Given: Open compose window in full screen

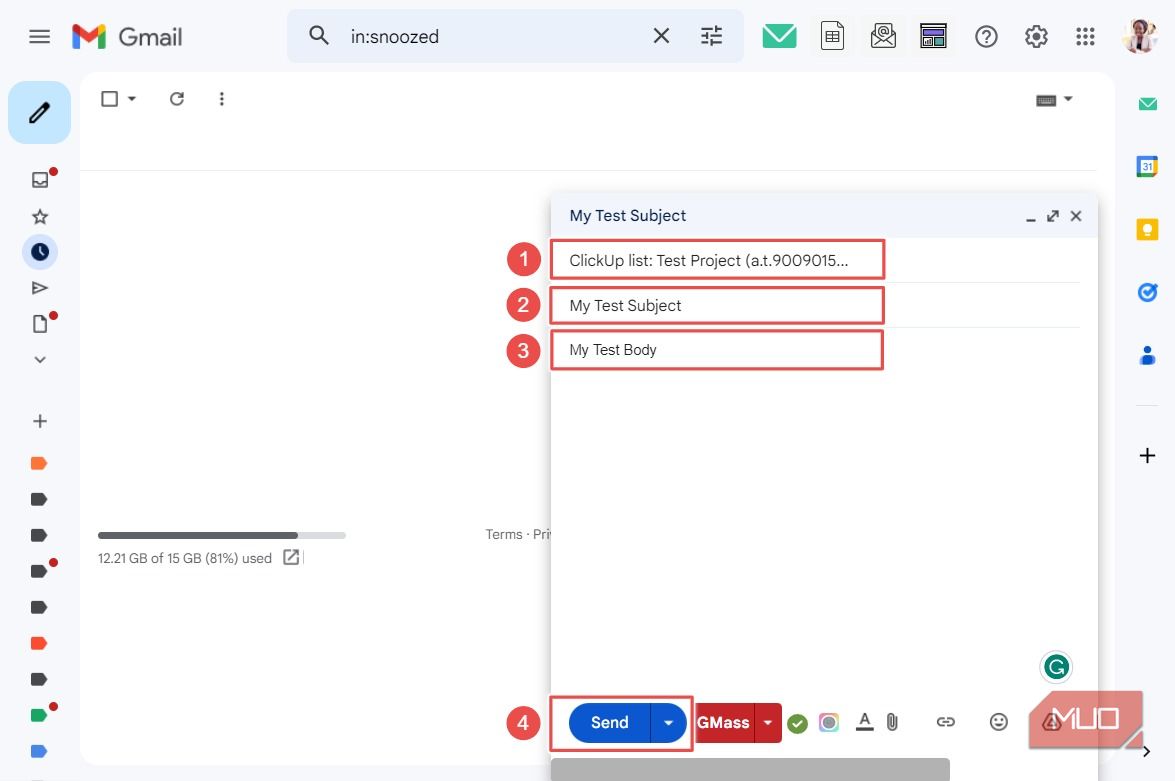Looking at the screenshot, I should coord(1053,216).
